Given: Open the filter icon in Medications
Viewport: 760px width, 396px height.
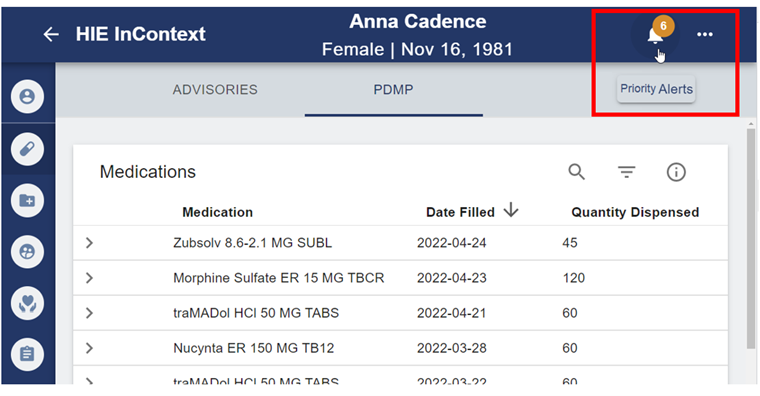Looking at the screenshot, I should pyautogui.click(x=626, y=172).
